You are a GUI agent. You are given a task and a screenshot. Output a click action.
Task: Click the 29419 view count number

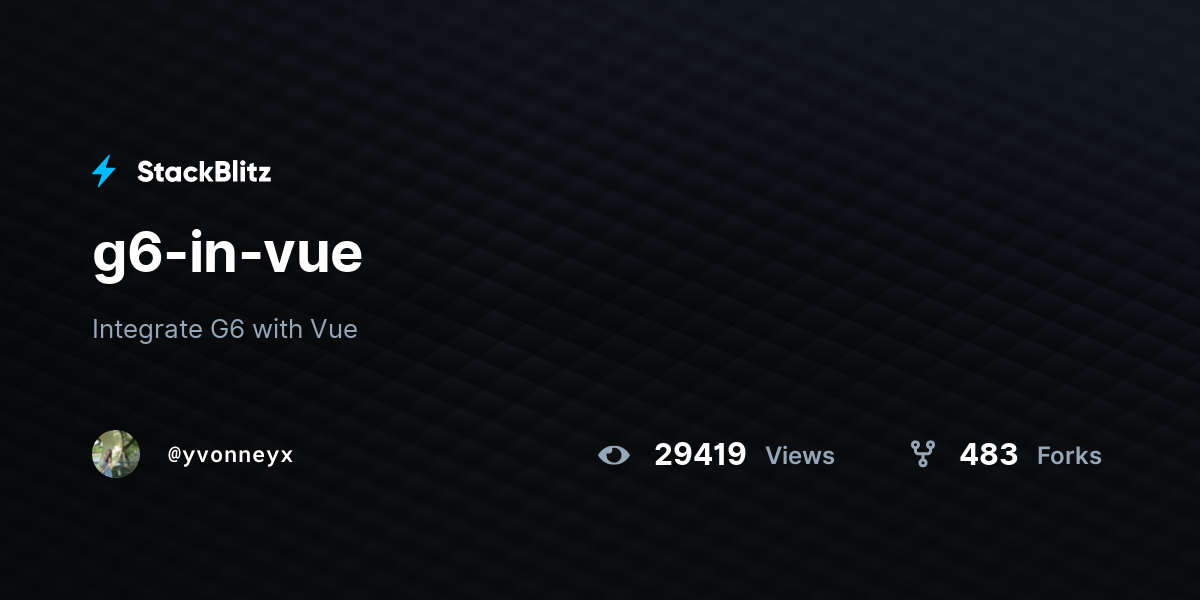coord(700,455)
